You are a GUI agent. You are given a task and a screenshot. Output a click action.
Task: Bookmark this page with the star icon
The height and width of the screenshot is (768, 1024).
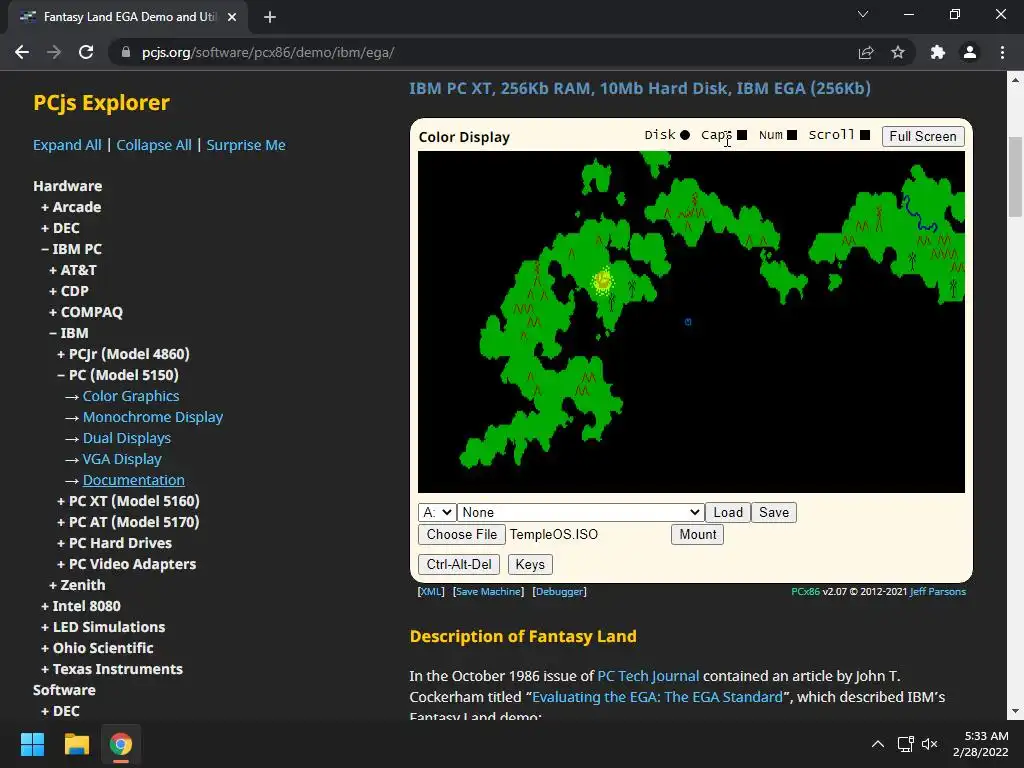click(898, 52)
